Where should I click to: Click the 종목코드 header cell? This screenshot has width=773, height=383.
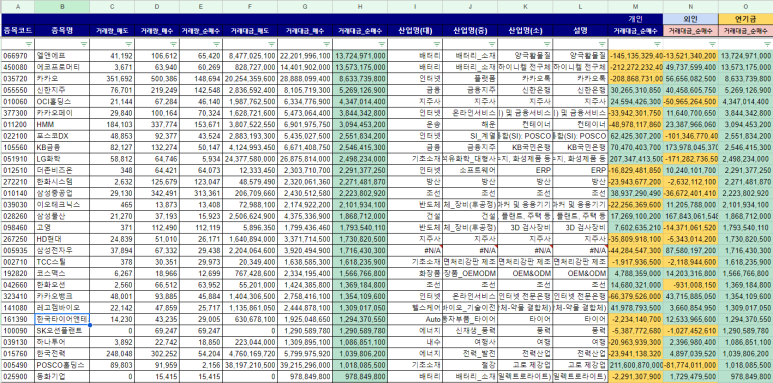point(18,31)
